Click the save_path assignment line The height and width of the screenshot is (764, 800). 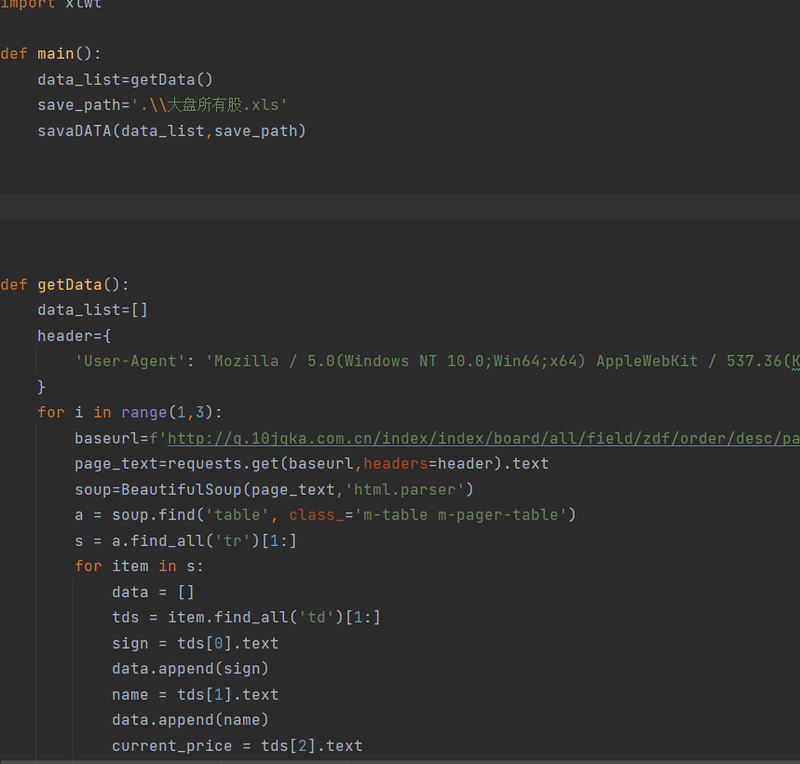[x=162, y=105]
